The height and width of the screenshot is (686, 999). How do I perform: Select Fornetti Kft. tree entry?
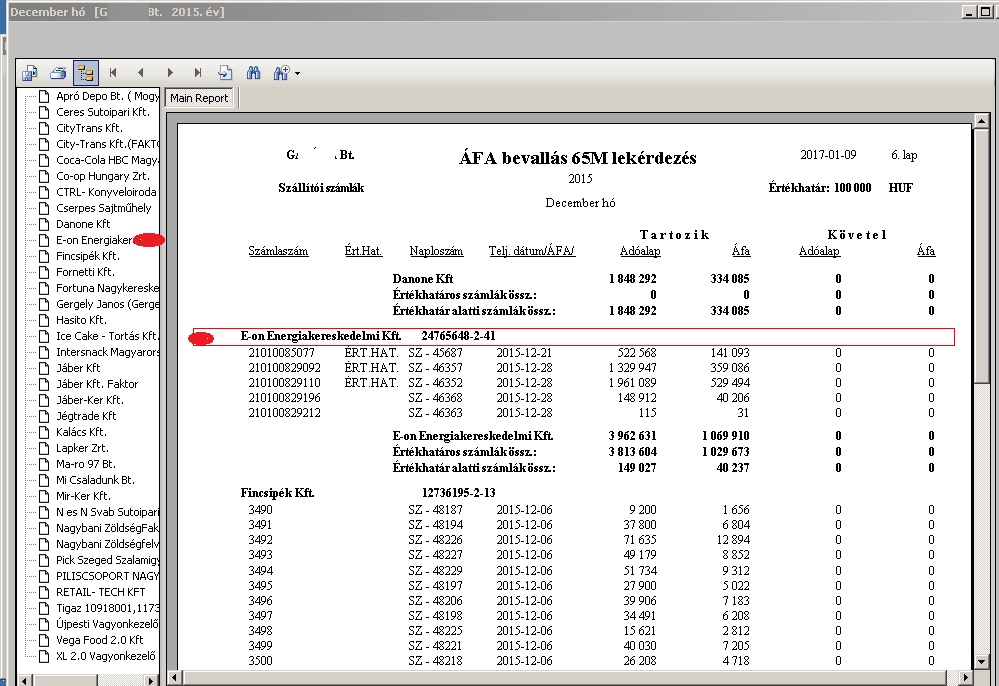point(85,272)
